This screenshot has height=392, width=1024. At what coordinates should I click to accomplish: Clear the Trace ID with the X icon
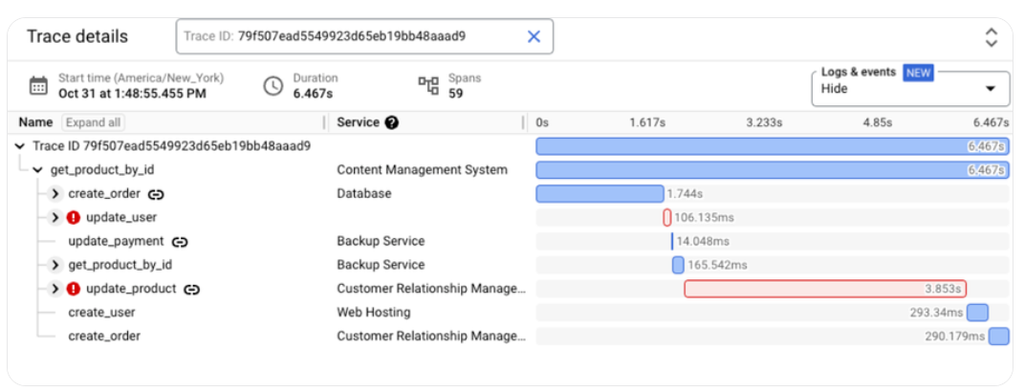click(534, 37)
